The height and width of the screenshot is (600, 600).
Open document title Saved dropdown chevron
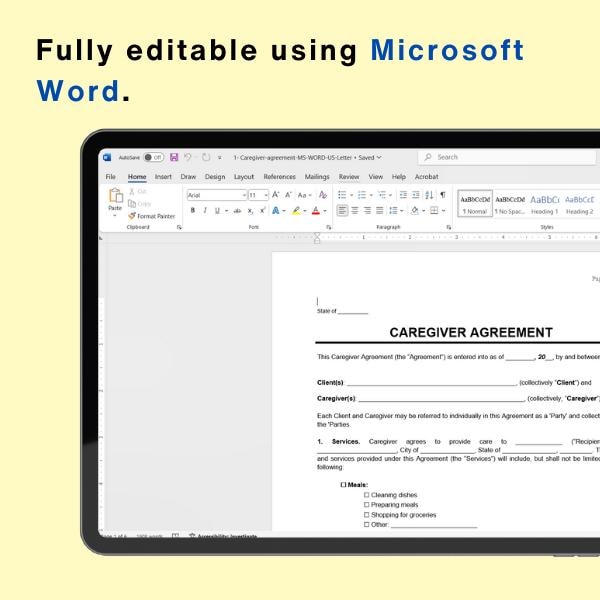click(379, 157)
